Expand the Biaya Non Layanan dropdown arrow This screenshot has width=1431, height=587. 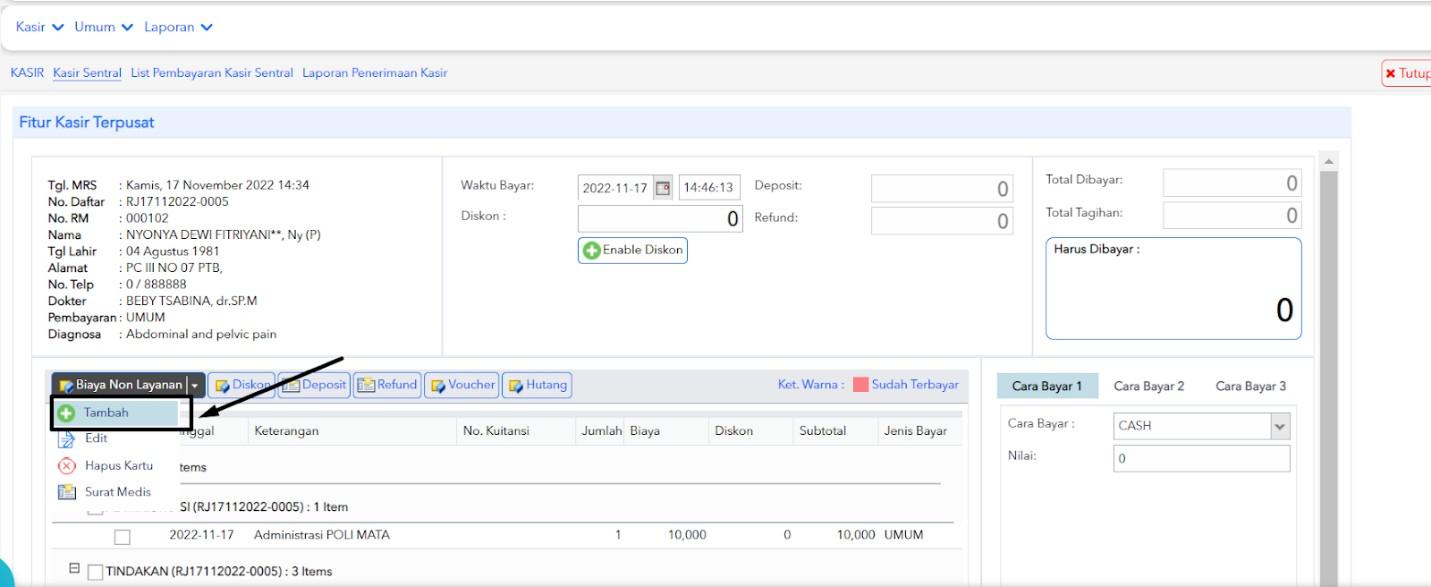[196, 385]
